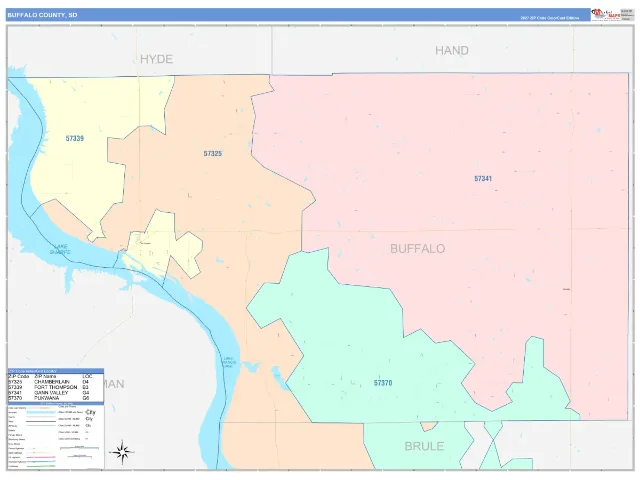Viewport: 640px width, 480px height.
Task: Click the ZIP Code Color Cast Edition subtitle
Action: [x=549, y=18]
